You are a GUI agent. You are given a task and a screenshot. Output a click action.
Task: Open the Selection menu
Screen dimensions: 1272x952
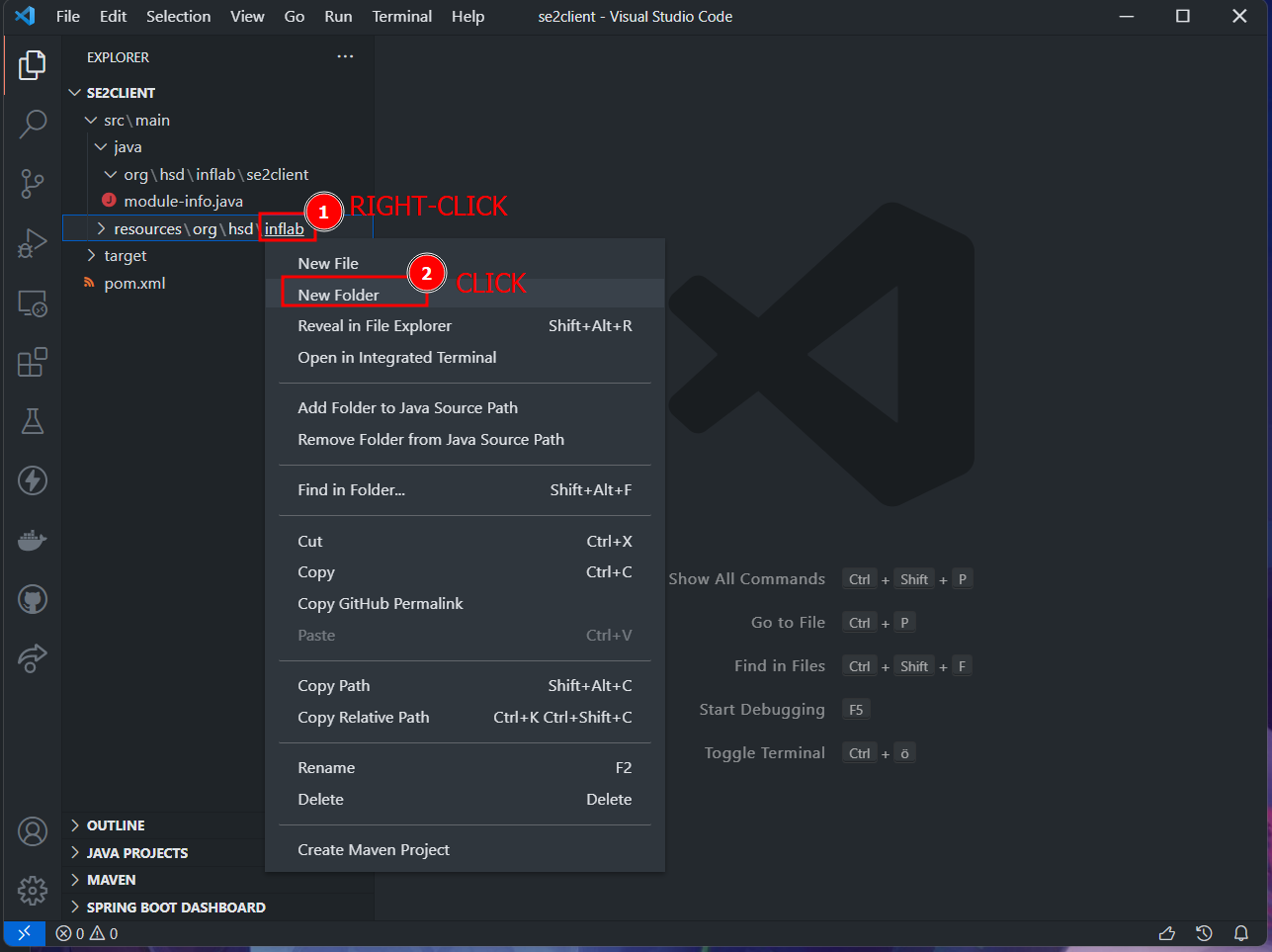178,16
